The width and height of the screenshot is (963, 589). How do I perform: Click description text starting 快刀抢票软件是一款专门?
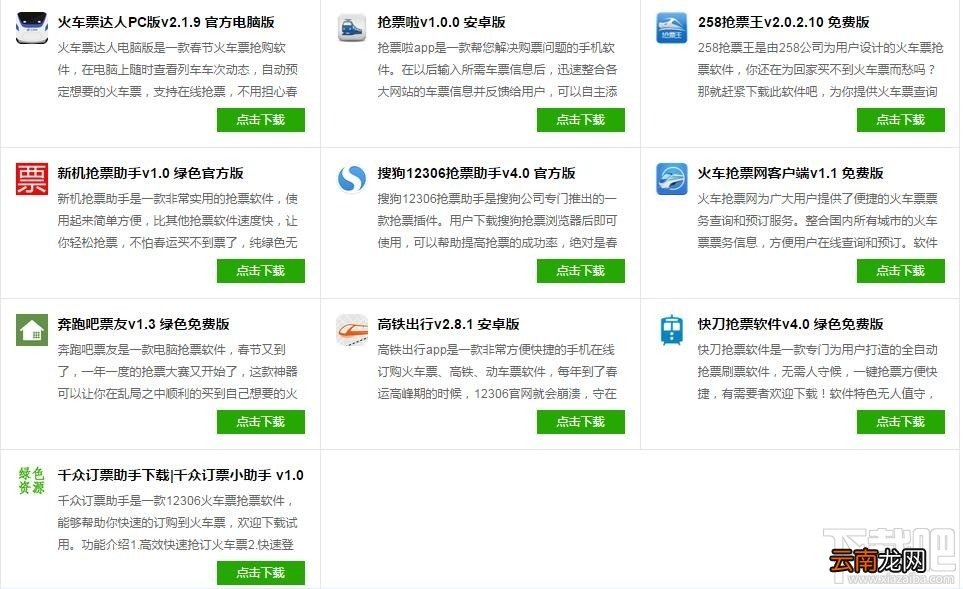(817, 372)
